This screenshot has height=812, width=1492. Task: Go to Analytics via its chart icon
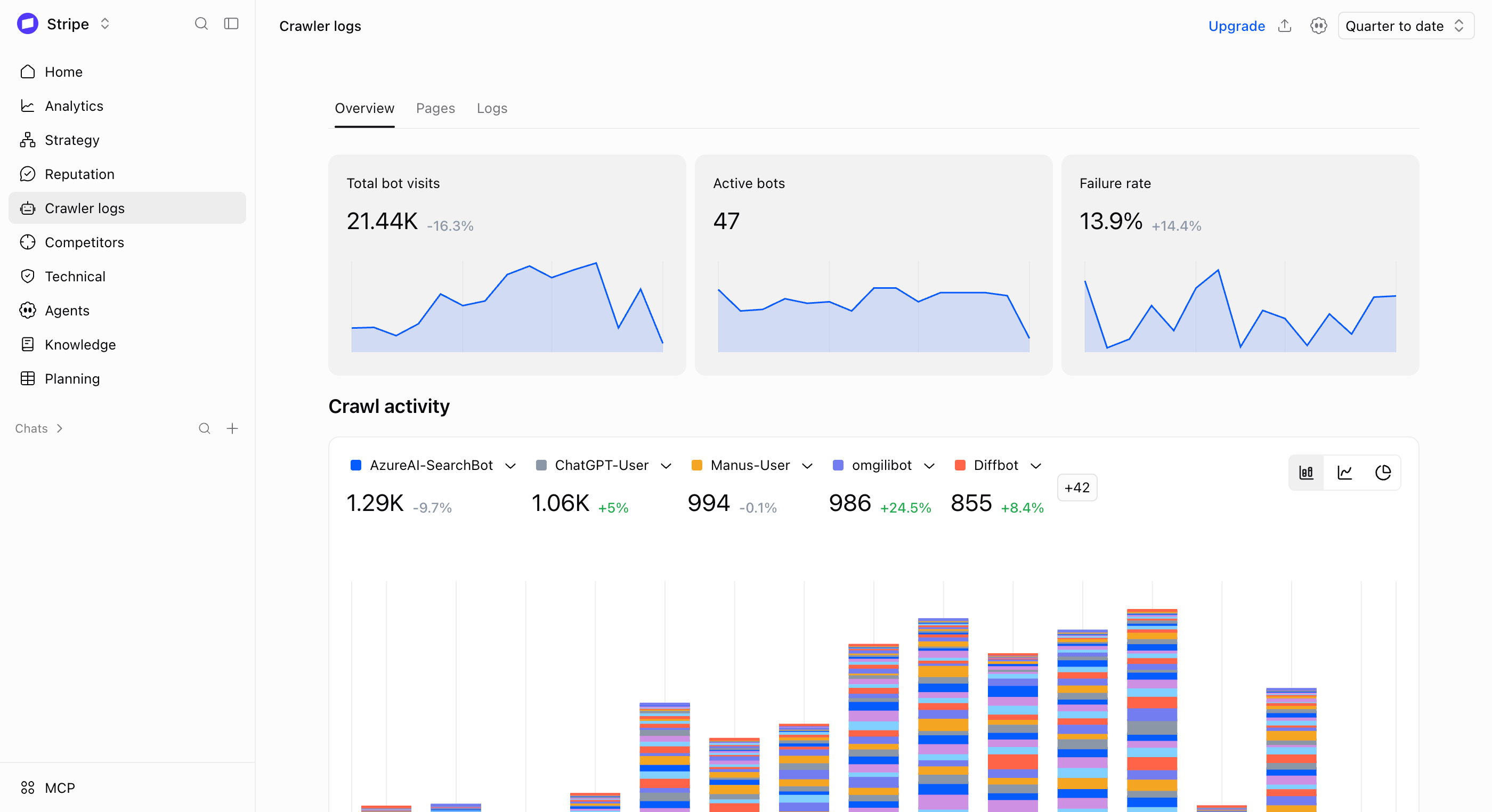[28, 106]
